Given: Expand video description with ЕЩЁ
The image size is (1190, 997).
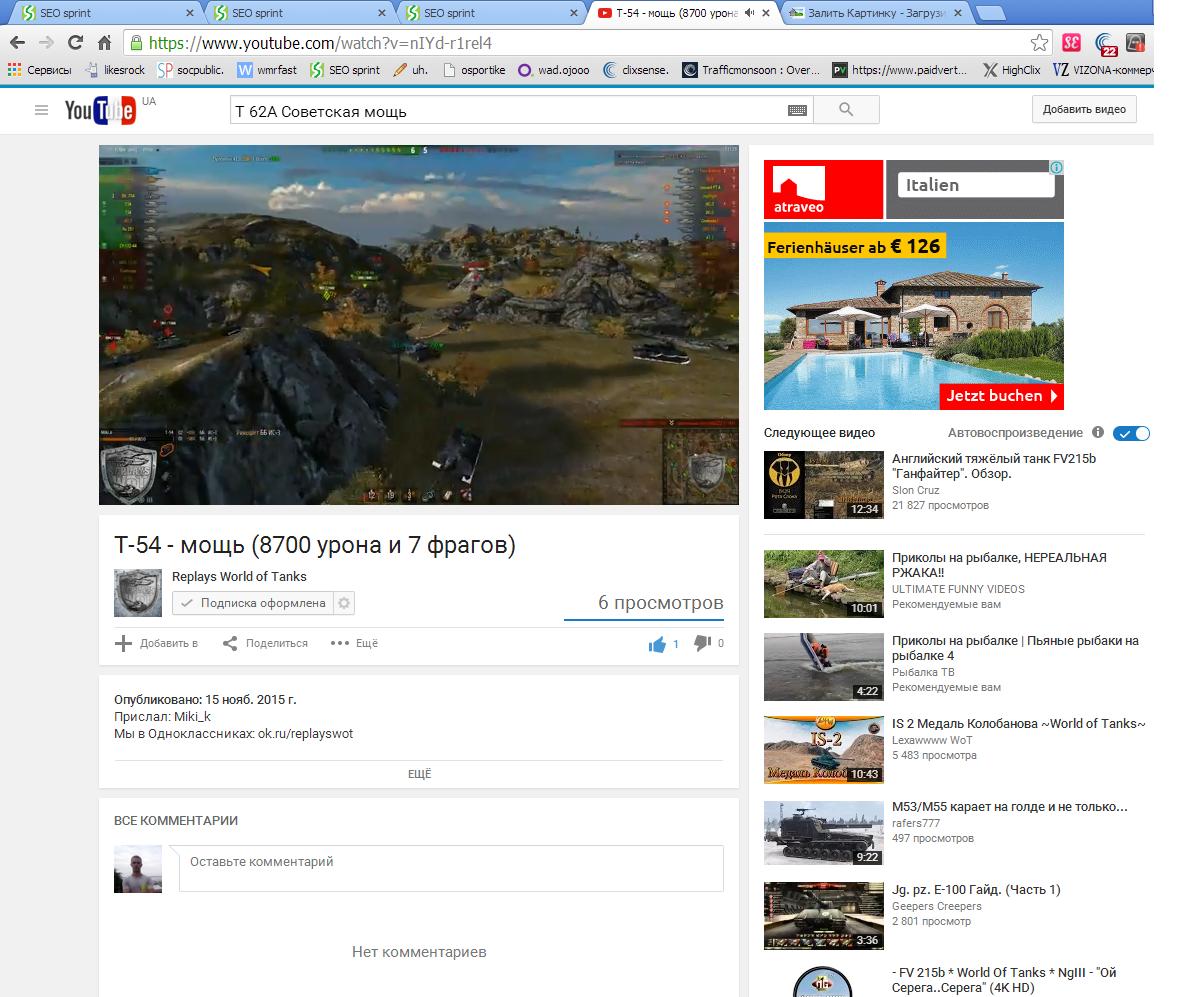Looking at the screenshot, I should (419, 774).
